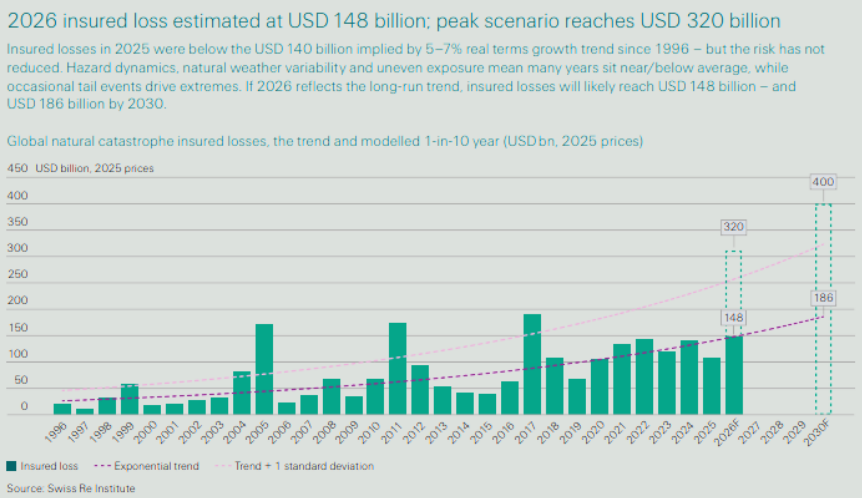Click the 2005 insured loss bar
Image resolution: width=862 pixels, height=498 pixels.
click(x=264, y=369)
